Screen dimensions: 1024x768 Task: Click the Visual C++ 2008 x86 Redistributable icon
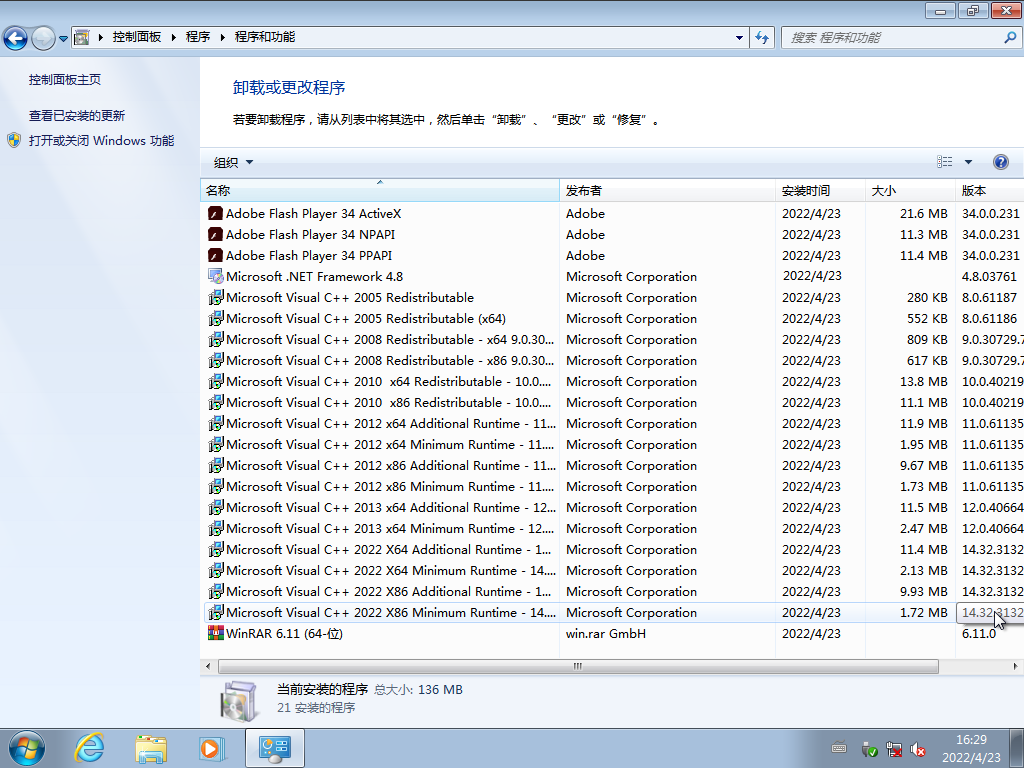click(216, 360)
